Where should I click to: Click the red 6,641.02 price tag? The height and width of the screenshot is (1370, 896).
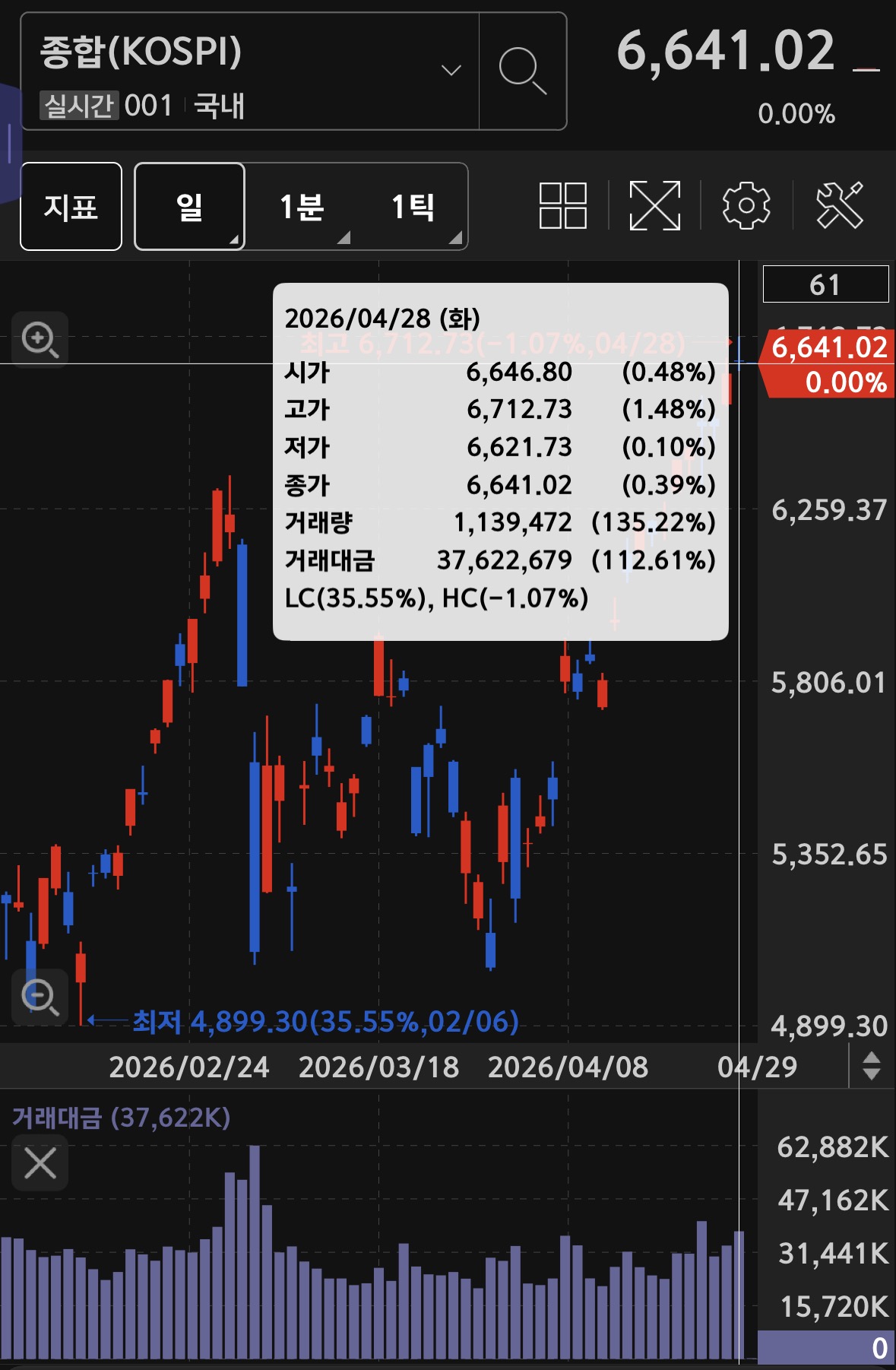(x=828, y=363)
